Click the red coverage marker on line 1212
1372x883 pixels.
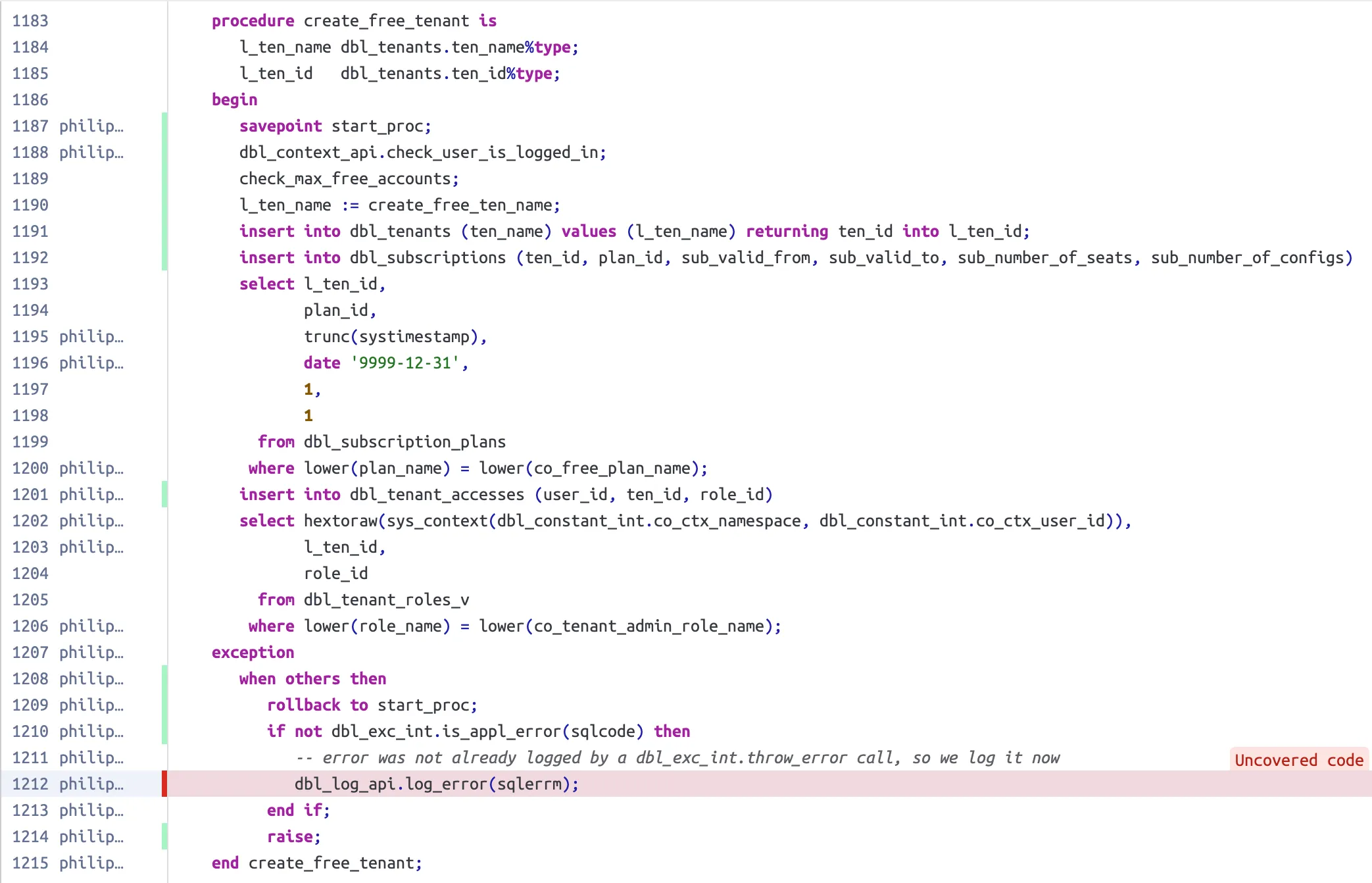click(164, 784)
